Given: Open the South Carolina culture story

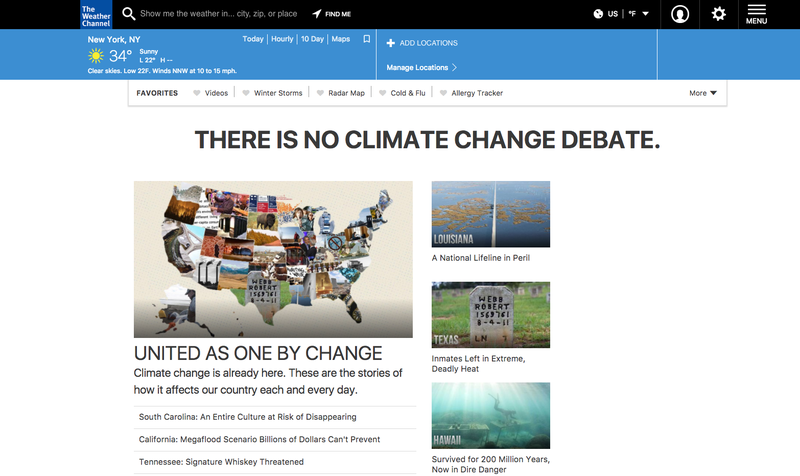Looking at the screenshot, I should (x=247, y=417).
